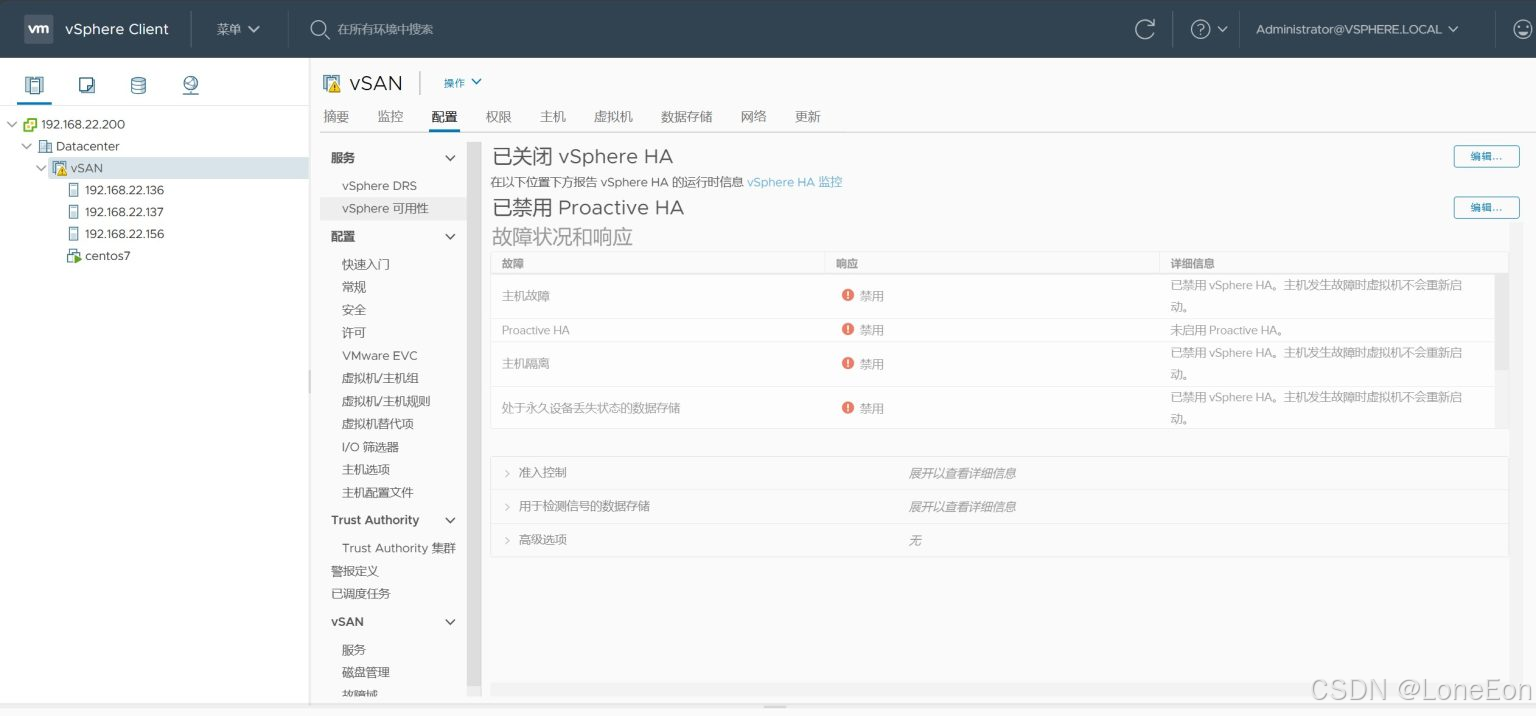Click the search magnifier icon
This screenshot has width=1536, height=716.
coord(319,29)
